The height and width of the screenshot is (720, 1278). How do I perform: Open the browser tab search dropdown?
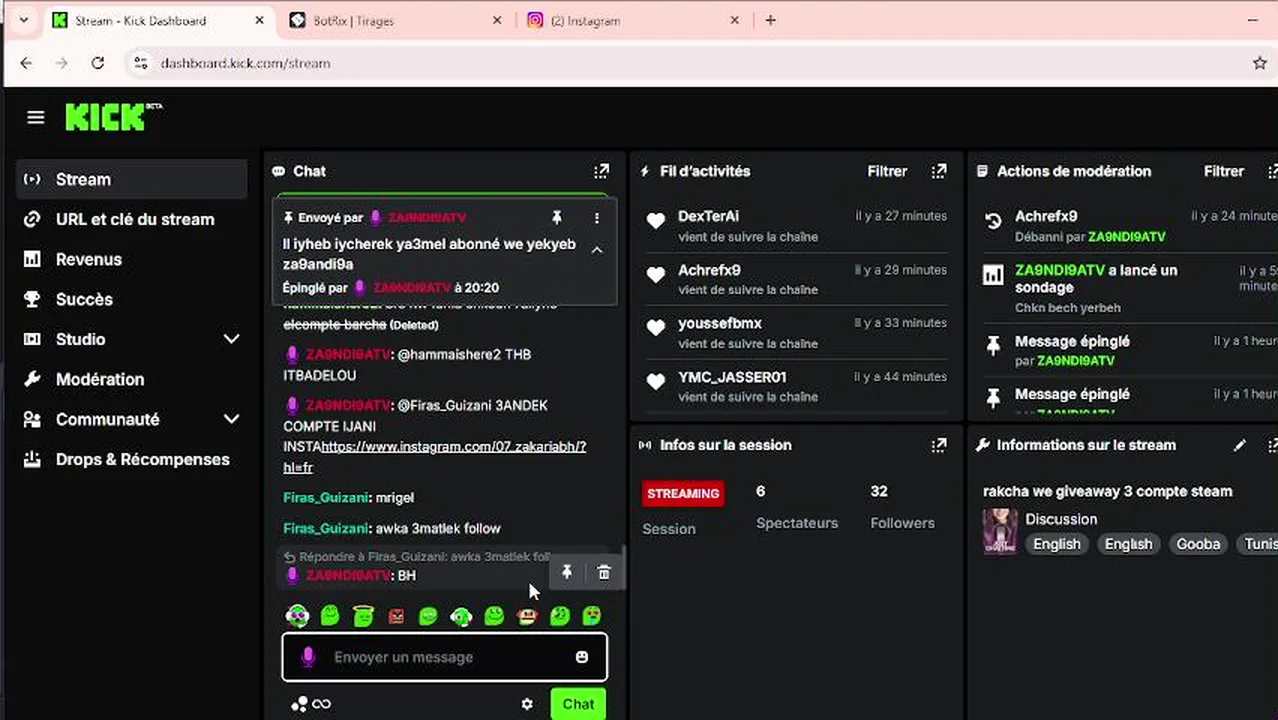coord(23,20)
